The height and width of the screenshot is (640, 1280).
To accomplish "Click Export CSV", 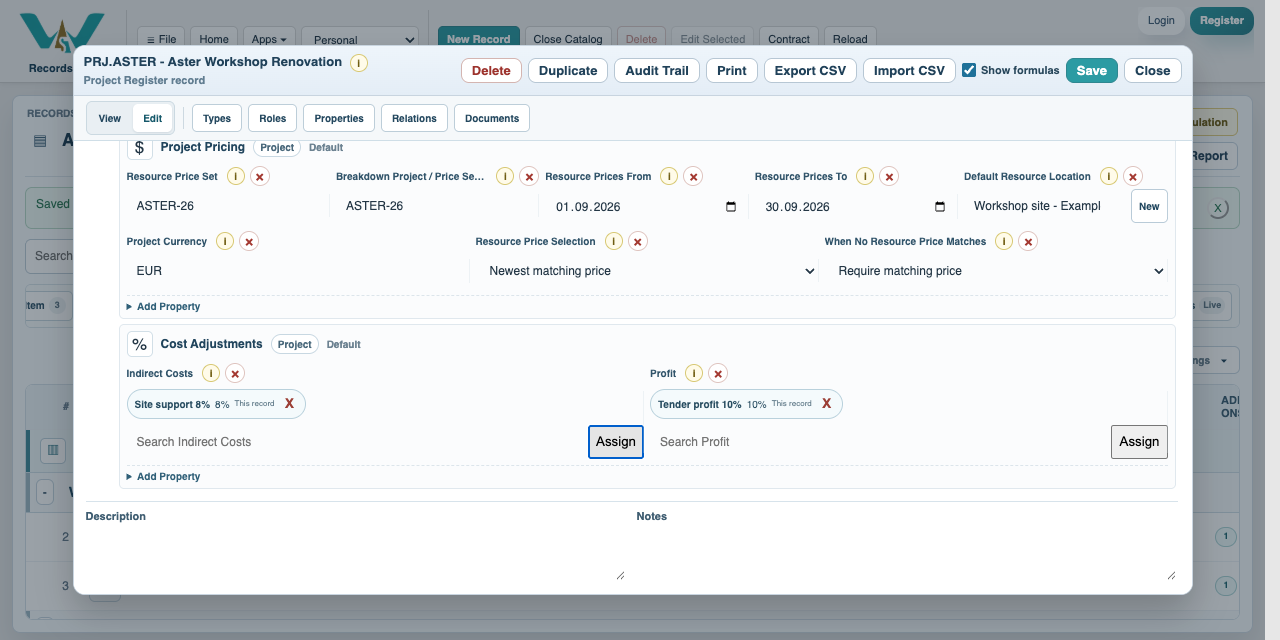I will [x=810, y=71].
